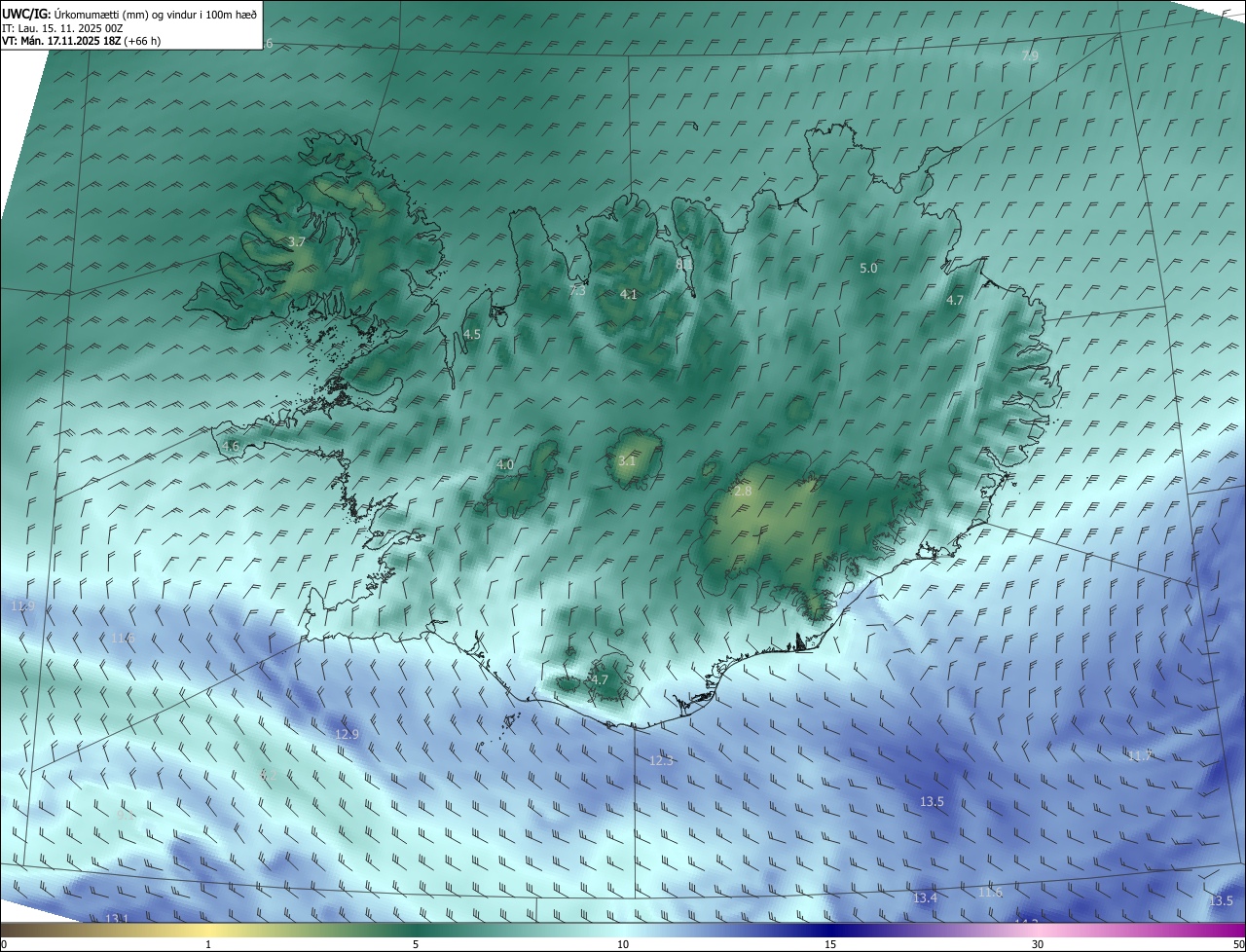The height and width of the screenshot is (952, 1246).
Task: Click the color scale tick label 0
Action: [4, 944]
